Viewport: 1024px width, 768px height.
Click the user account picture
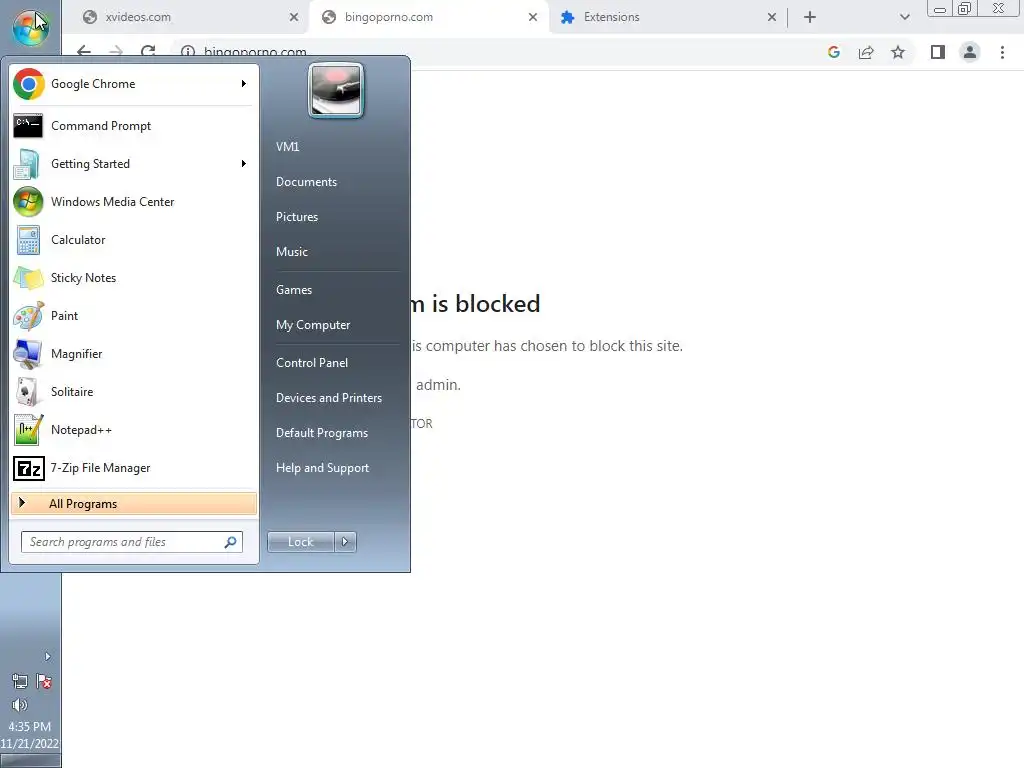pos(336,90)
